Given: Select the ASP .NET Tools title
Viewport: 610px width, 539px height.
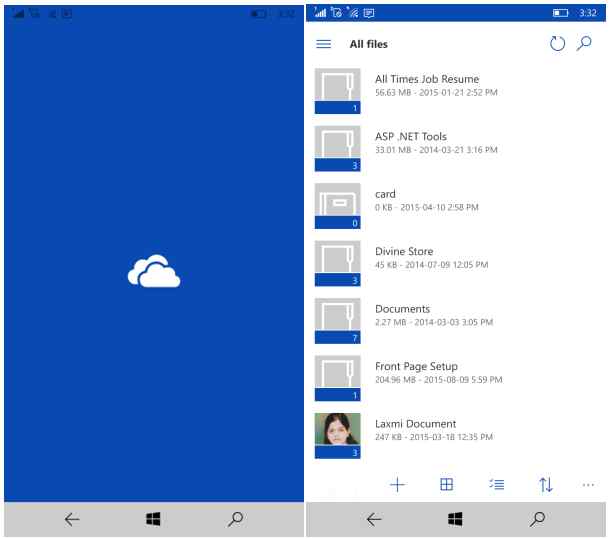Looking at the screenshot, I should pos(411,137).
